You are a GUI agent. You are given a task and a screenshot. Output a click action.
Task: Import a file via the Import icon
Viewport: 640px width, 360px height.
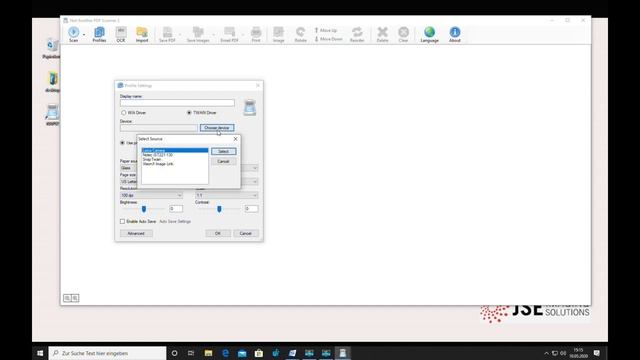click(142, 34)
